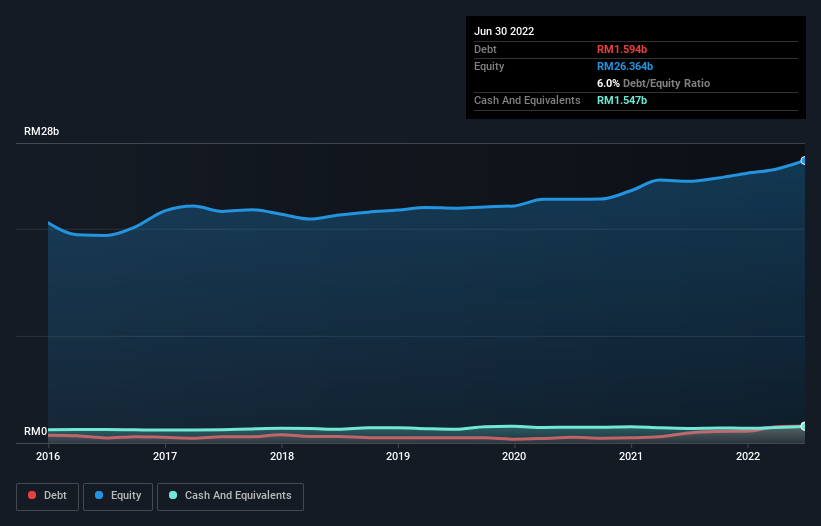This screenshot has height=526, width=821.
Task: Click the Equity endpoint marker on chart
Action: (x=804, y=161)
